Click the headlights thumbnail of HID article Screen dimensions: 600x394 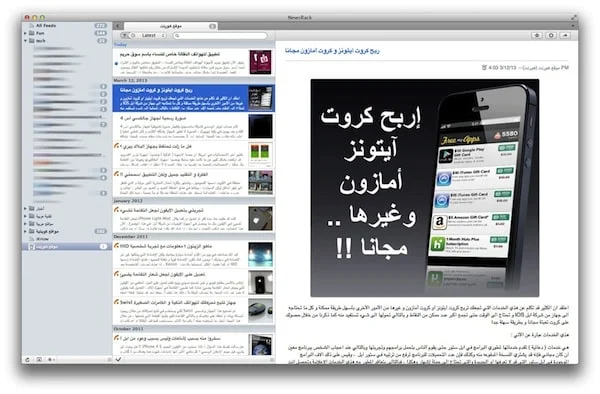tap(260, 254)
